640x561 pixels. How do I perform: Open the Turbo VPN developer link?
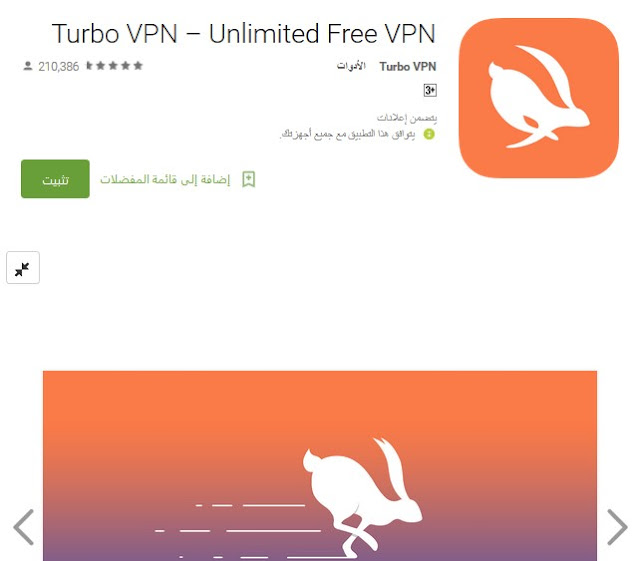tap(408, 66)
